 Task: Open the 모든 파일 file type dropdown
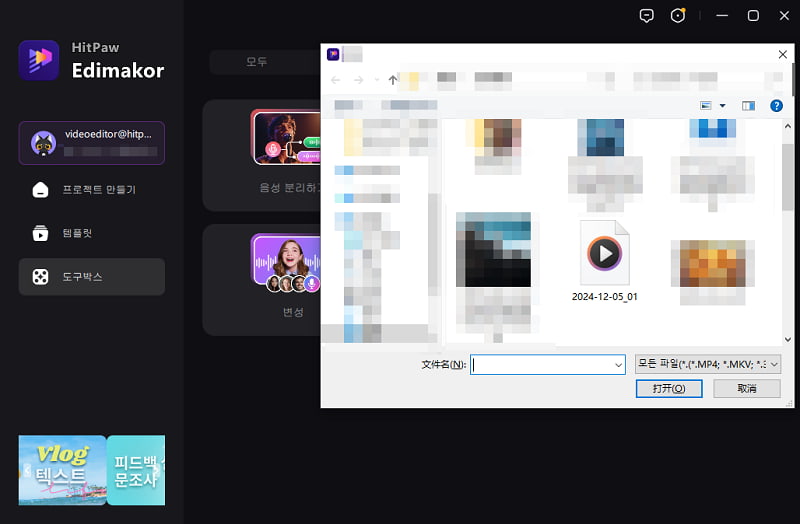(x=708, y=365)
